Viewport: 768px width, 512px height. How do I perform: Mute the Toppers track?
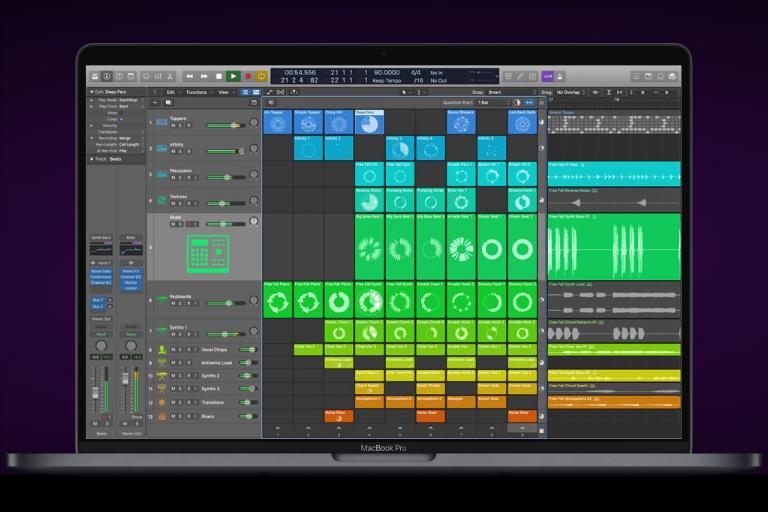point(172,125)
